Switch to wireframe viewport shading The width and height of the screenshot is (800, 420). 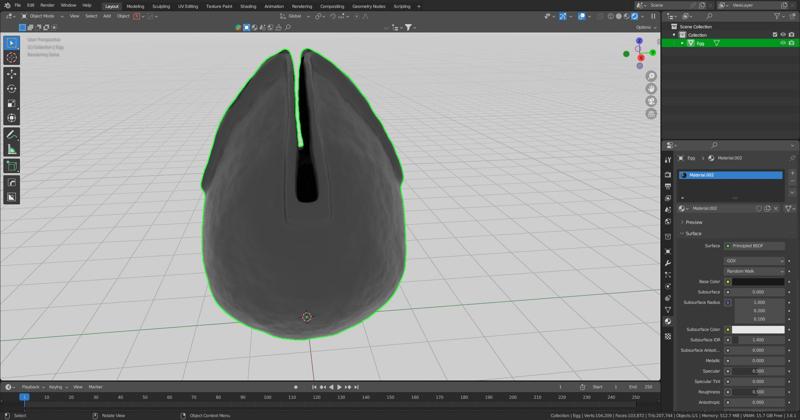click(x=611, y=16)
